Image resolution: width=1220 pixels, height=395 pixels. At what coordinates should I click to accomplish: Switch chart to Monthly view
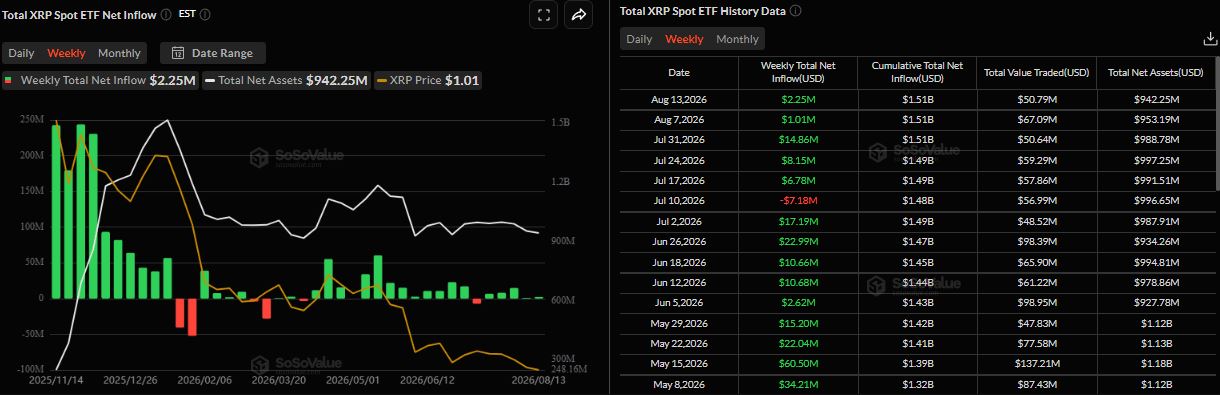[119, 53]
